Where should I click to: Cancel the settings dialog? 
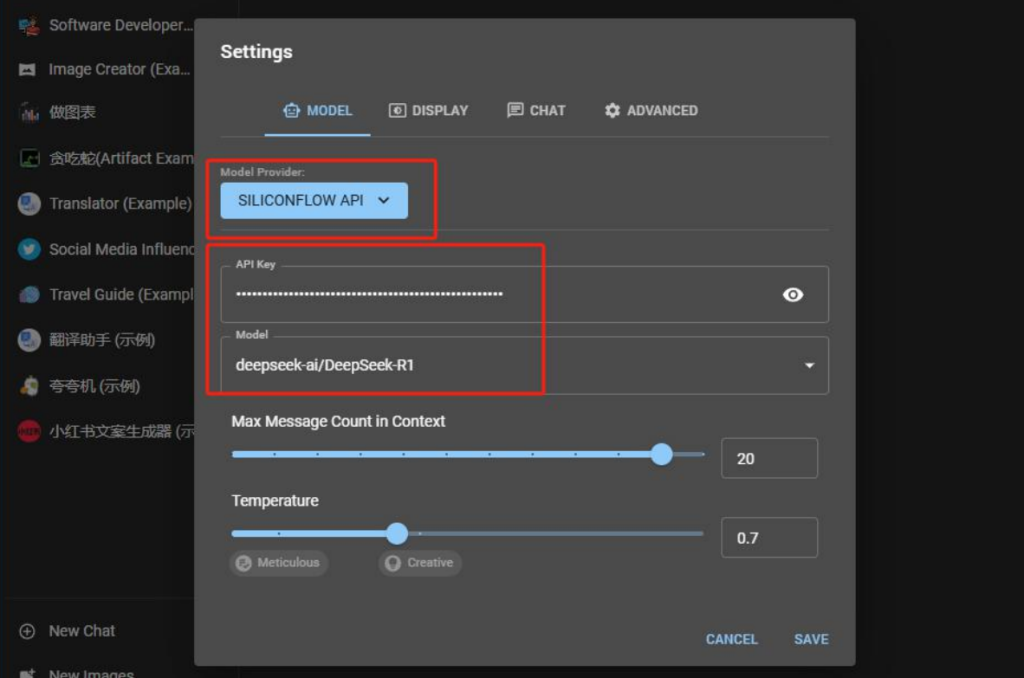pyautogui.click(x=731, y=639)
